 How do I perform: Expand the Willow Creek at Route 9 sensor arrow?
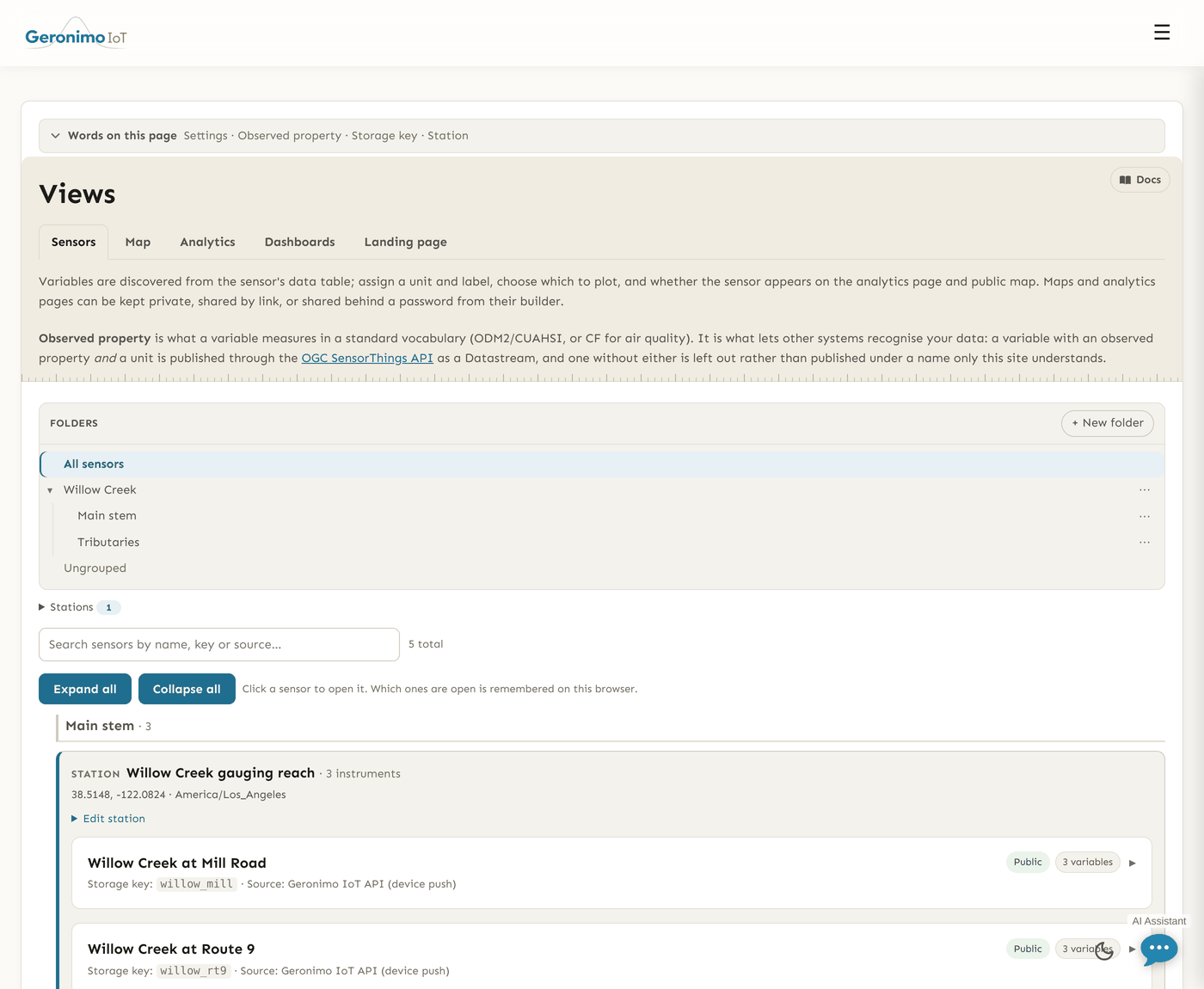tap(1133, 949)
